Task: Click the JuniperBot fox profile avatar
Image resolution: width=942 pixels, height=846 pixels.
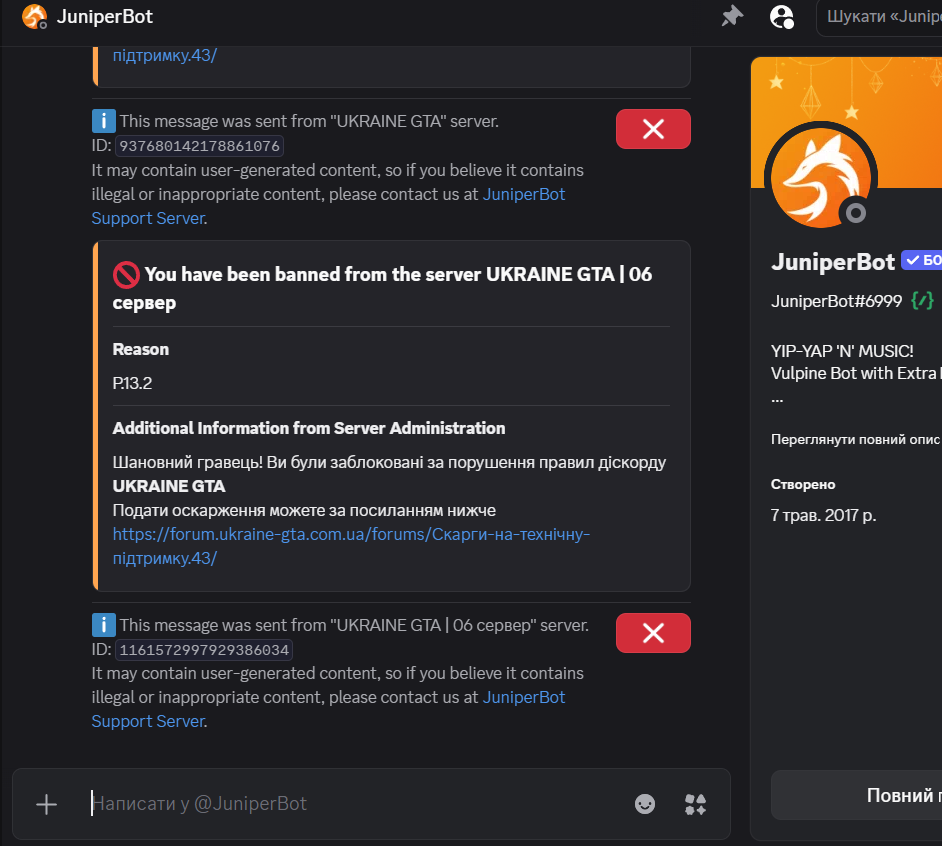Action: [821, 178]
